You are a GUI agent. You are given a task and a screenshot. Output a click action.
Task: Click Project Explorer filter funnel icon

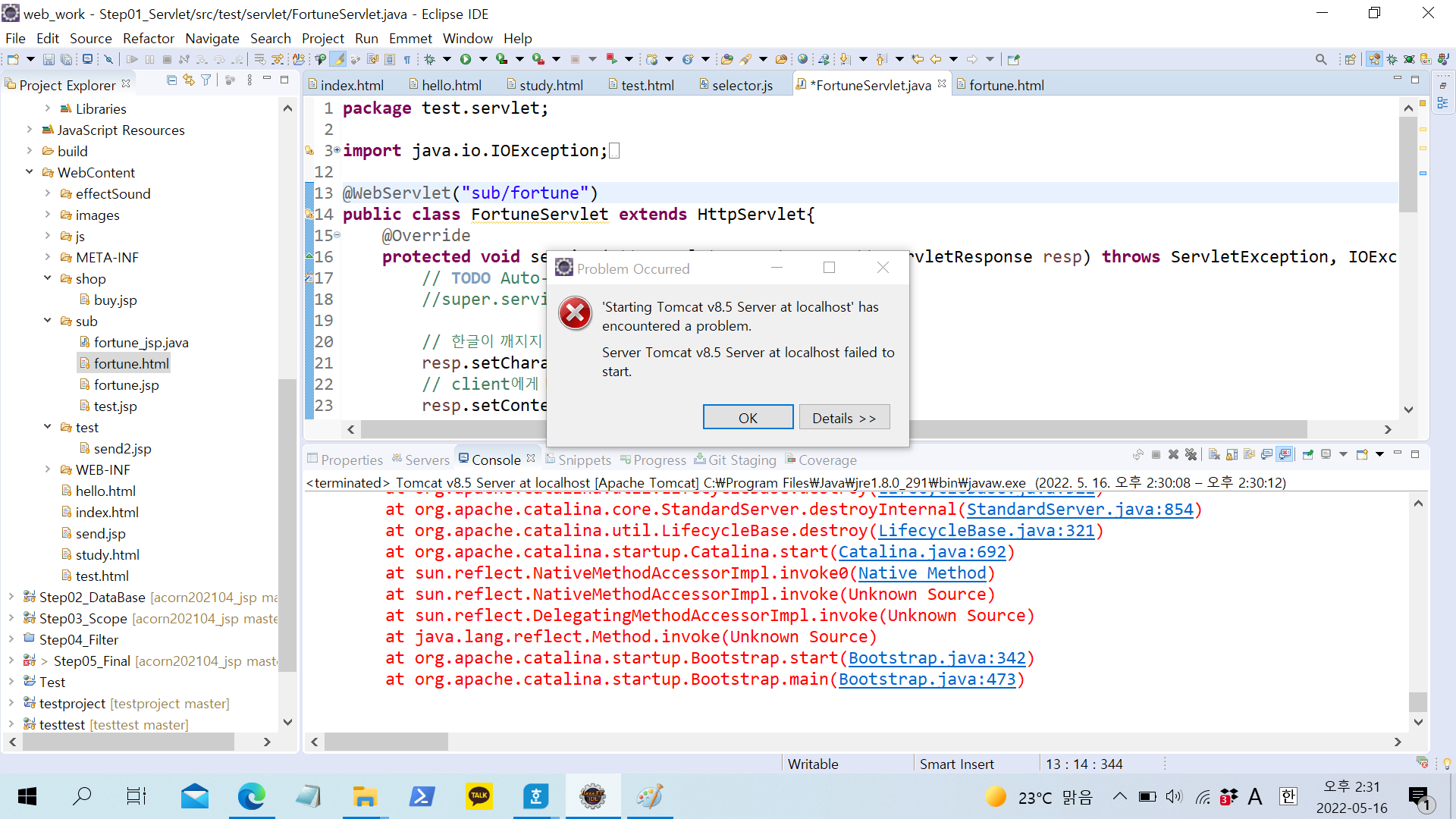[206, 80]
